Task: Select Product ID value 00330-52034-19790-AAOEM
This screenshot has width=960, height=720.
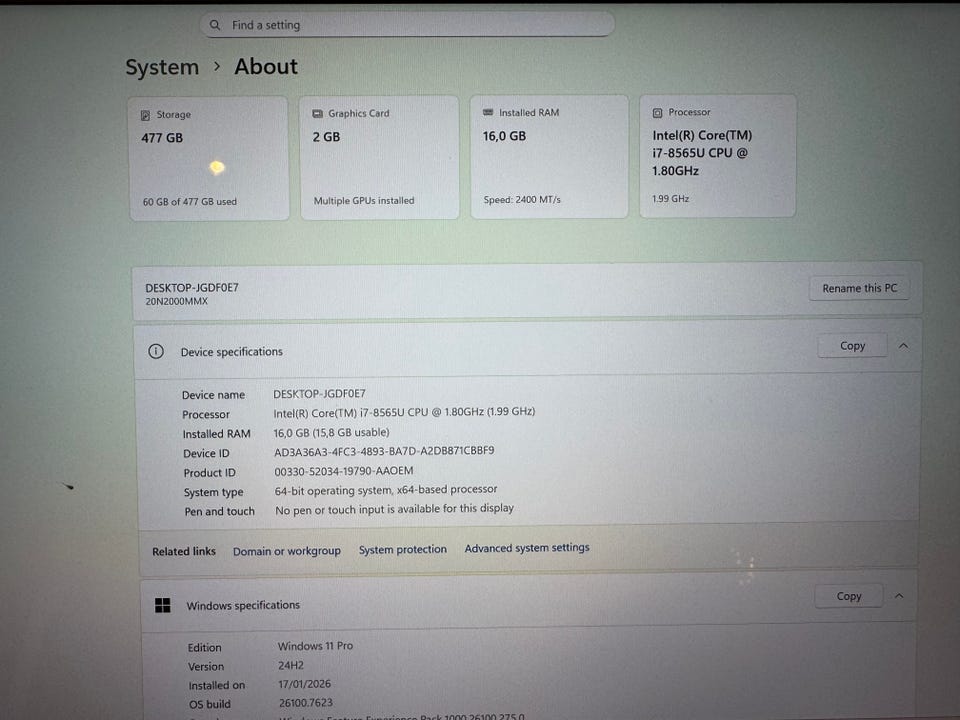Action: coord(343,471)
